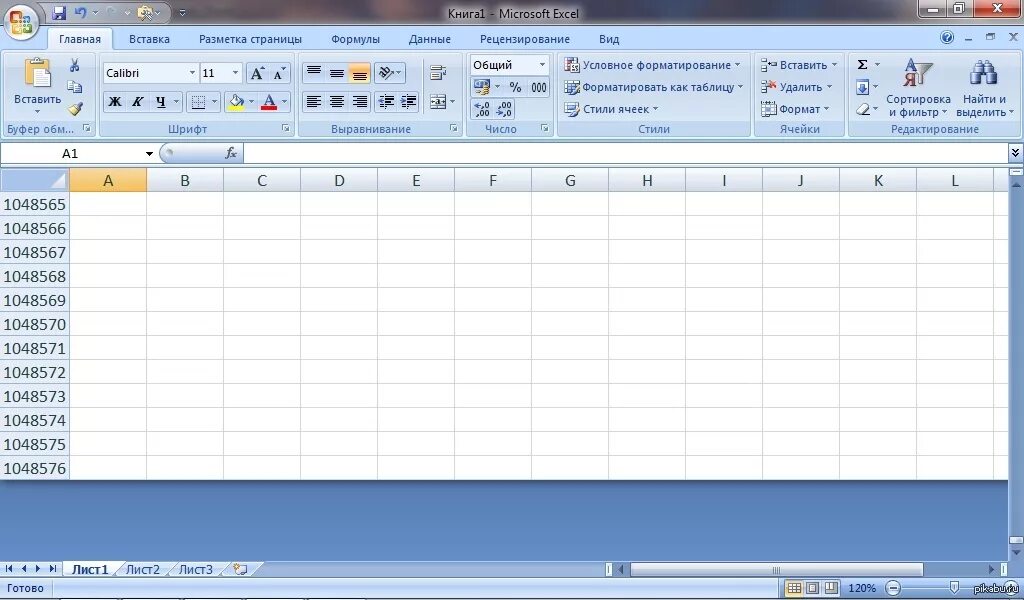The image size is (1024, 600).
Task: Open the Рецензирование tab
Action: 524,39
